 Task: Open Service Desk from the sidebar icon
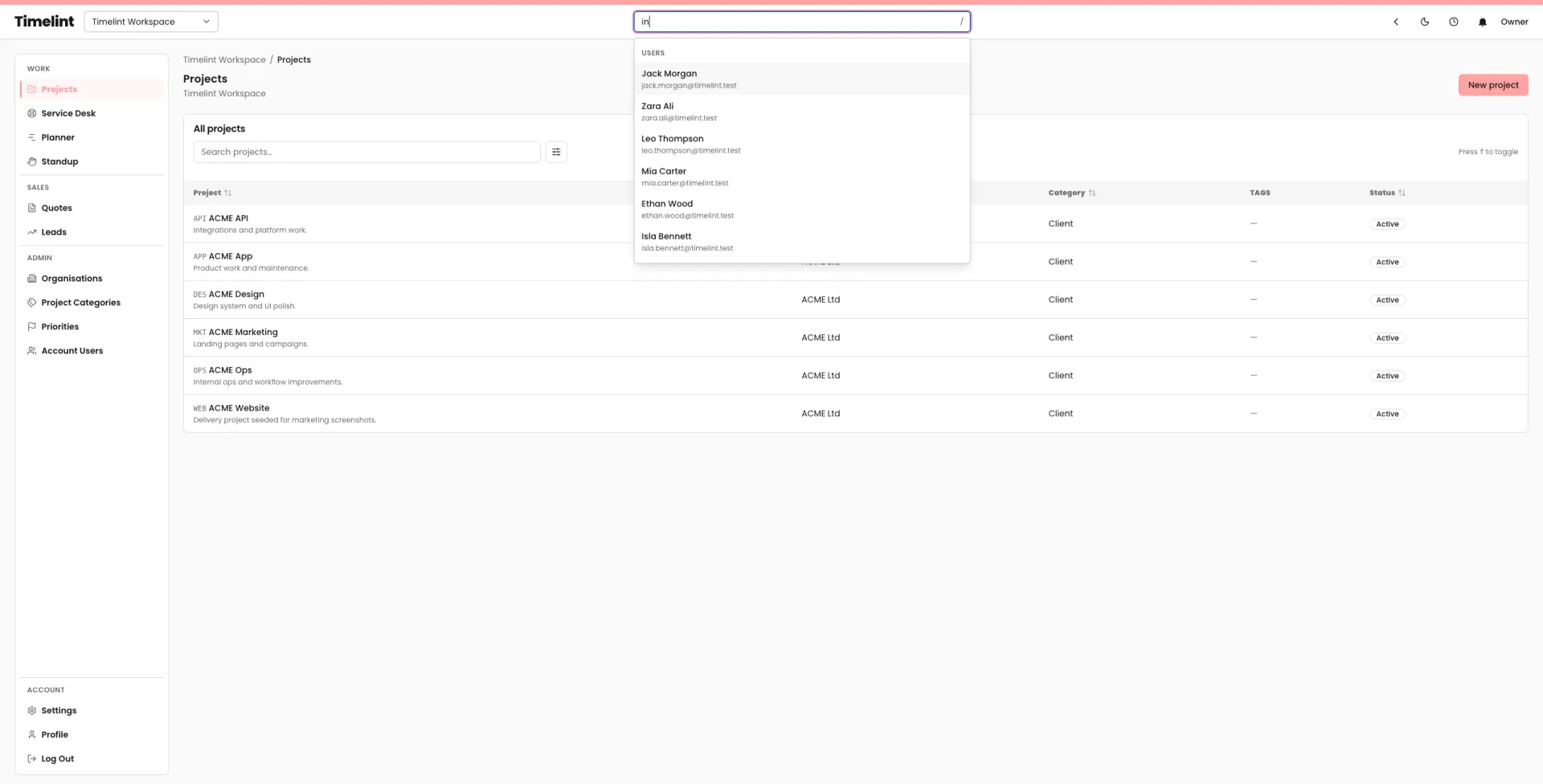tap(31, 112)
